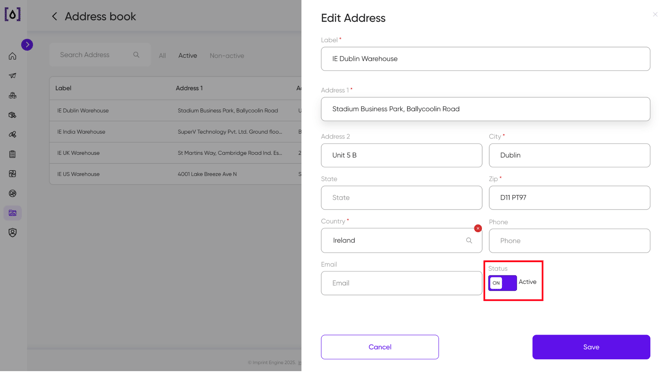Click the Cancel button
This screenshot has width=670, height=376.
pyautogui.click(x=380, y=347)
